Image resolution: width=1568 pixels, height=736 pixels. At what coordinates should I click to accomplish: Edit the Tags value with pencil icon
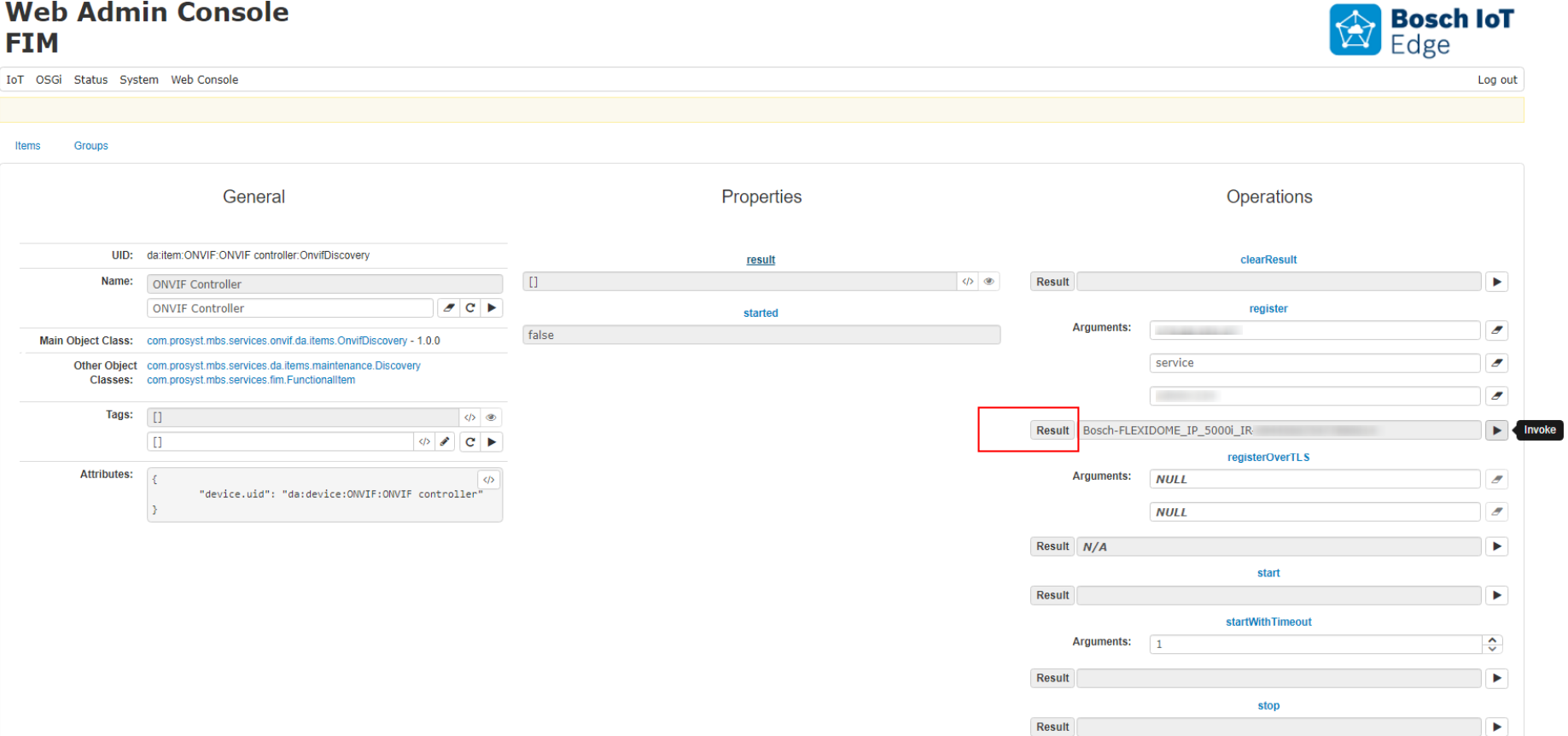pos(445,442)
